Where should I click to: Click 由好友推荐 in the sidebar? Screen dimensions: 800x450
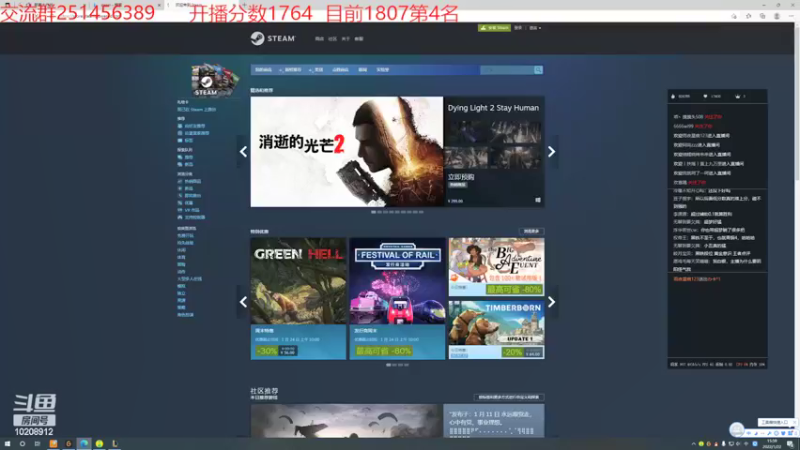[x=195, y=126]
